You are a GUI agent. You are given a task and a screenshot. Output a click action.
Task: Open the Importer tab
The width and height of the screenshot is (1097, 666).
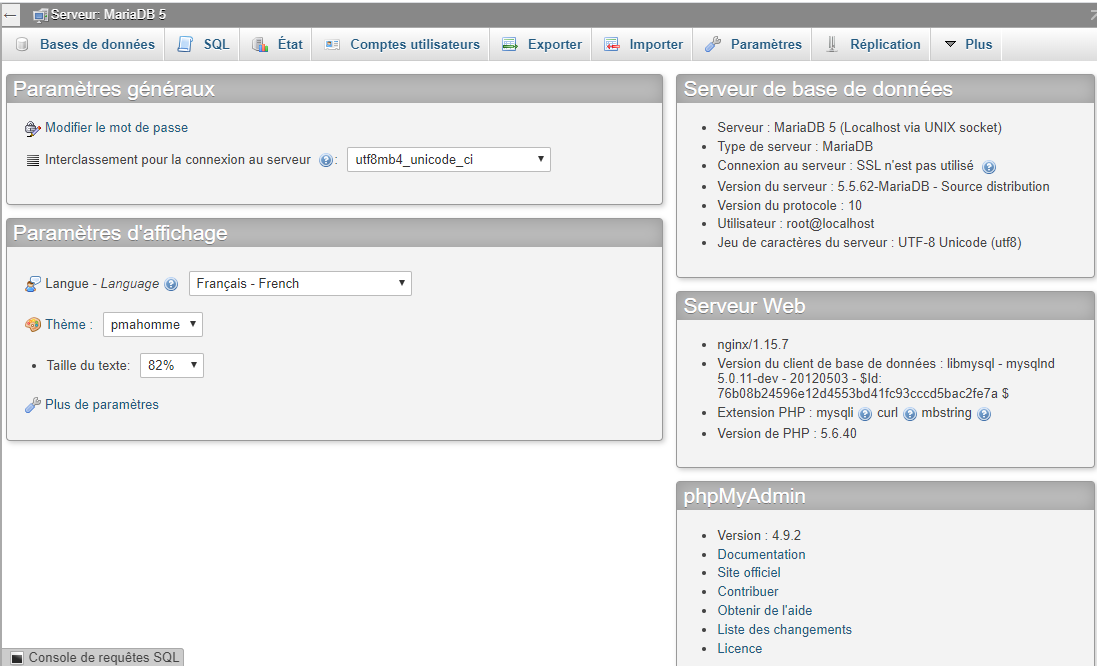(x=644, y=44)
